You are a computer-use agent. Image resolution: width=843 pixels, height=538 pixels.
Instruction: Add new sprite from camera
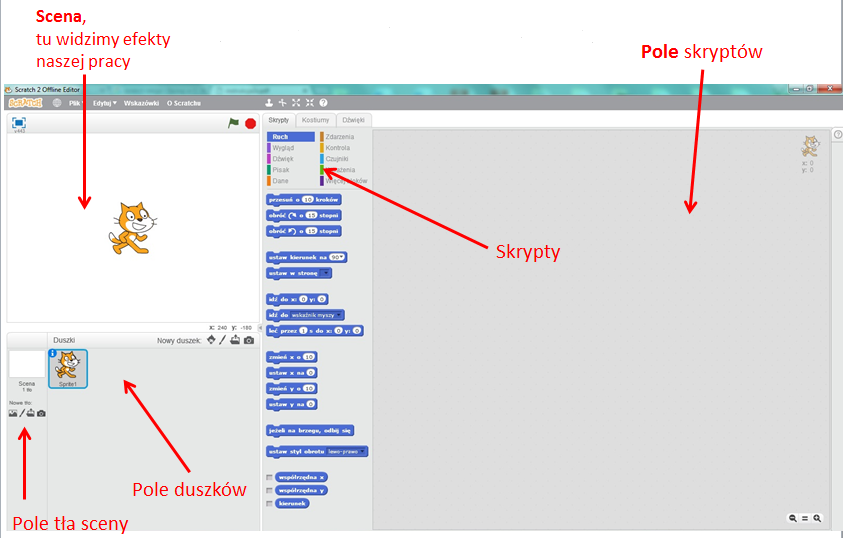(249, 341)
